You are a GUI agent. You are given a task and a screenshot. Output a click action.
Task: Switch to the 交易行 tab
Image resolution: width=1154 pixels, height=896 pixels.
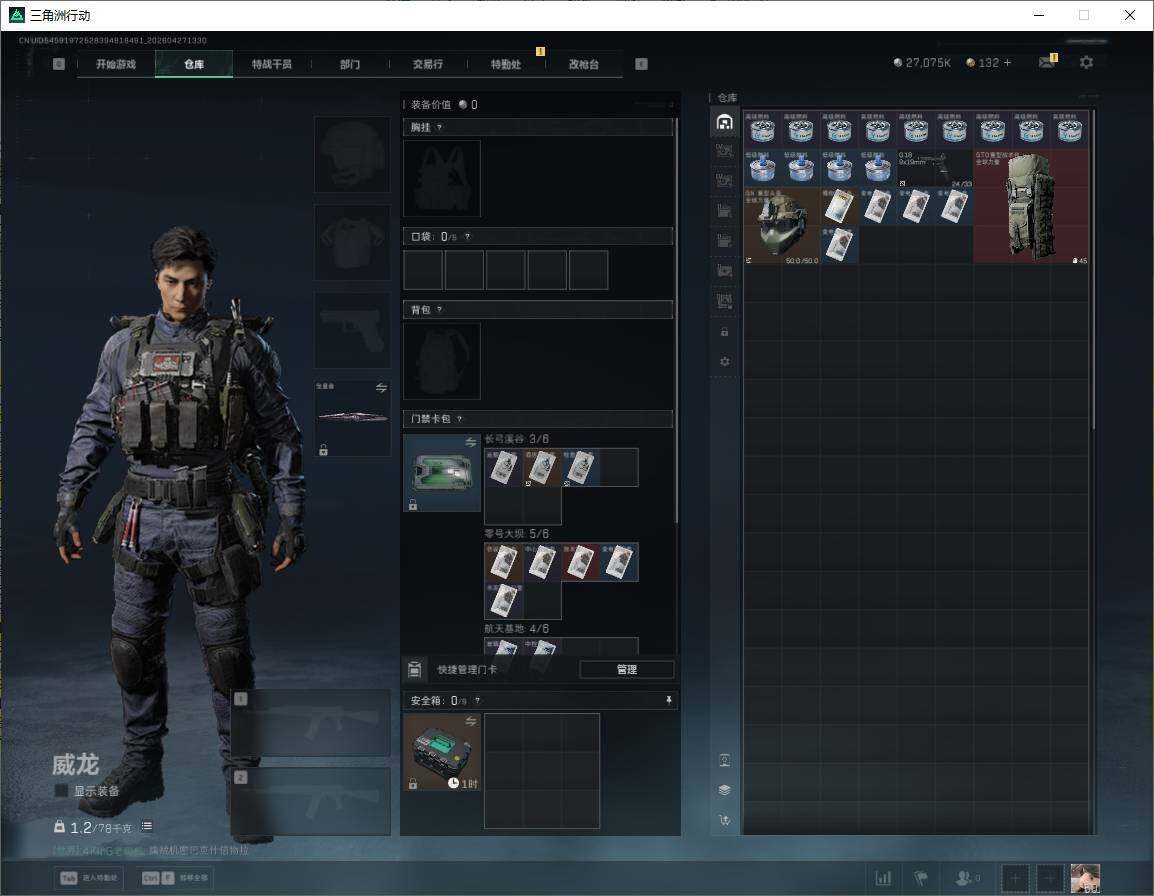click(428, 64)
